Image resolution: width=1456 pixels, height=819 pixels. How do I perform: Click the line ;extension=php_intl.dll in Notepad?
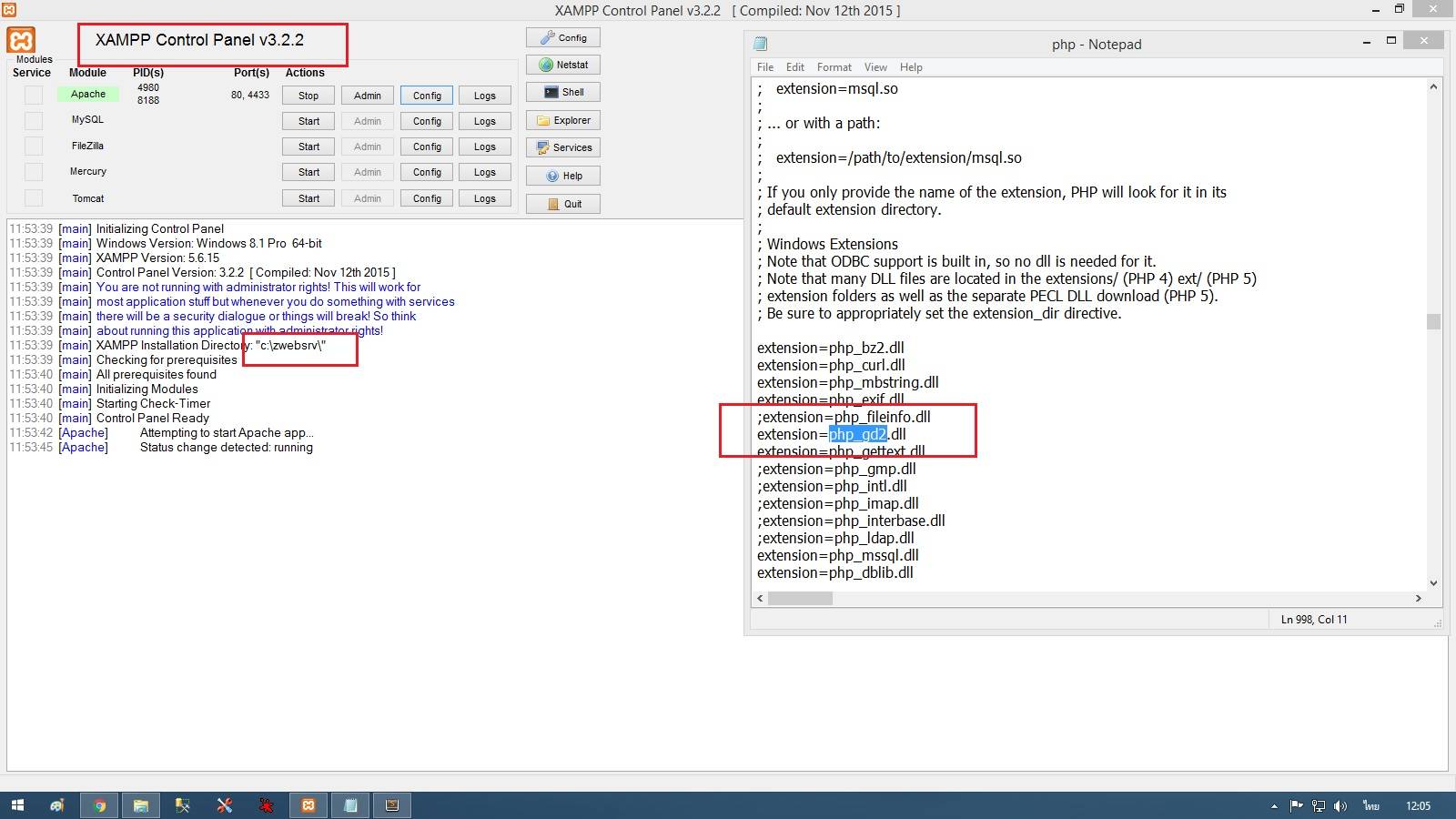(x=832, y=486)
